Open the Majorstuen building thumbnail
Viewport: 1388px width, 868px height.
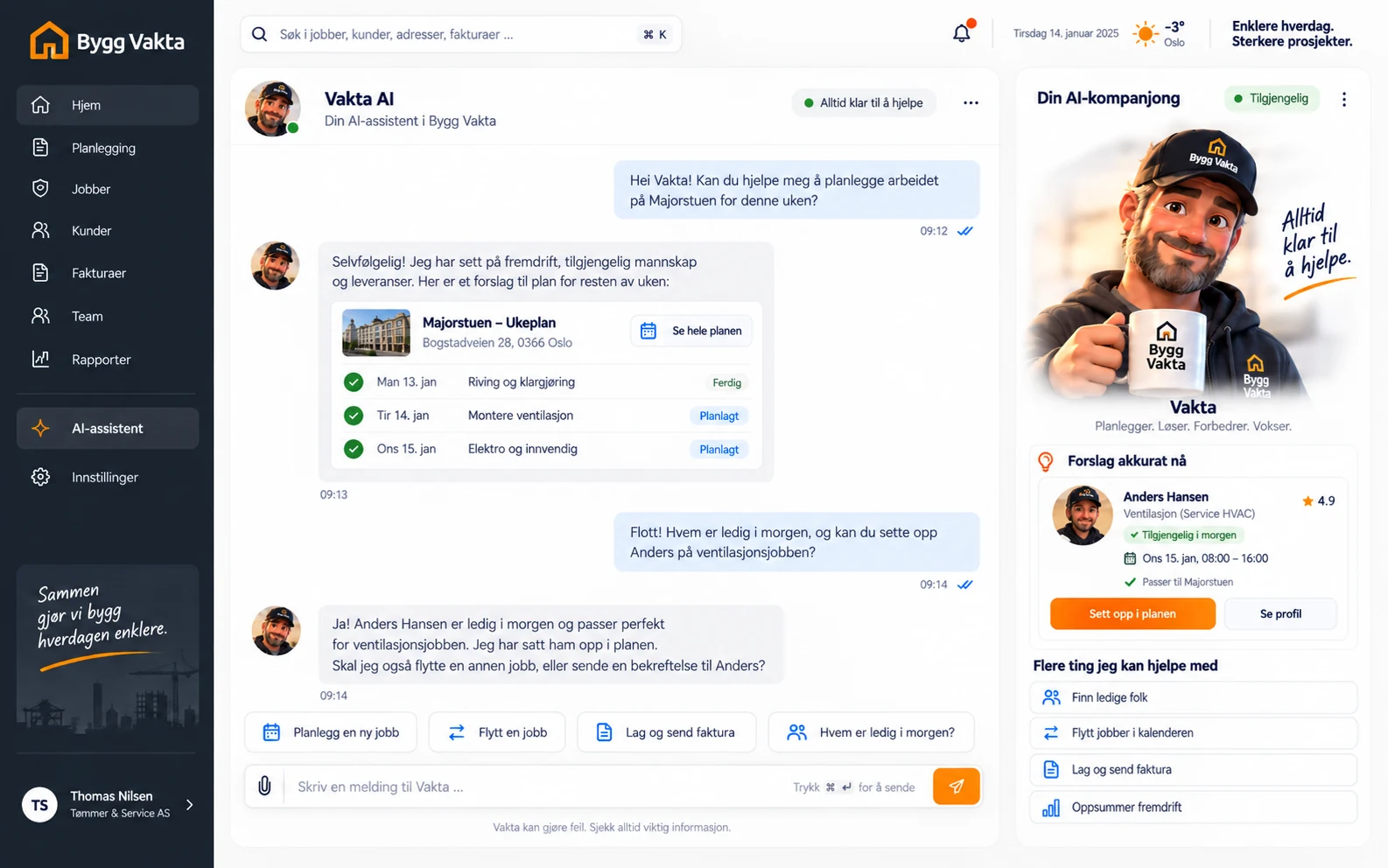[x=376, y=332]
